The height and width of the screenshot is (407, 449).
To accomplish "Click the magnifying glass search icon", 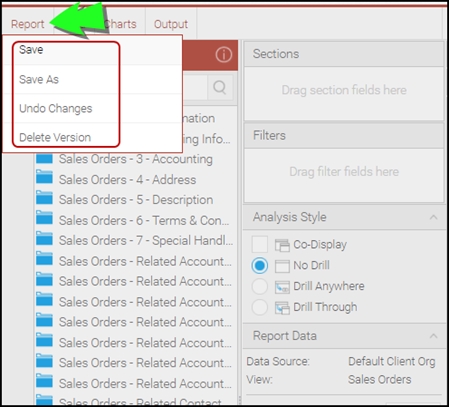I will click(220, 87).
